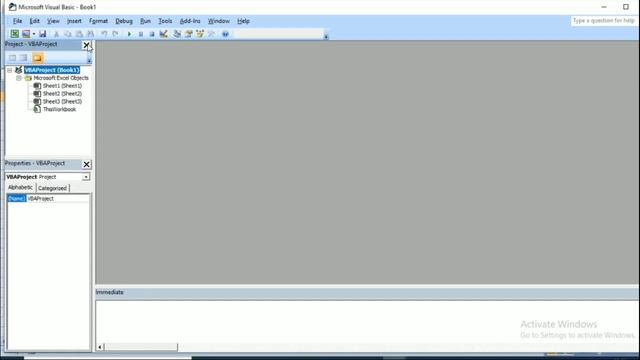Collapse the VBAProject (Book1) tree node

9,70
